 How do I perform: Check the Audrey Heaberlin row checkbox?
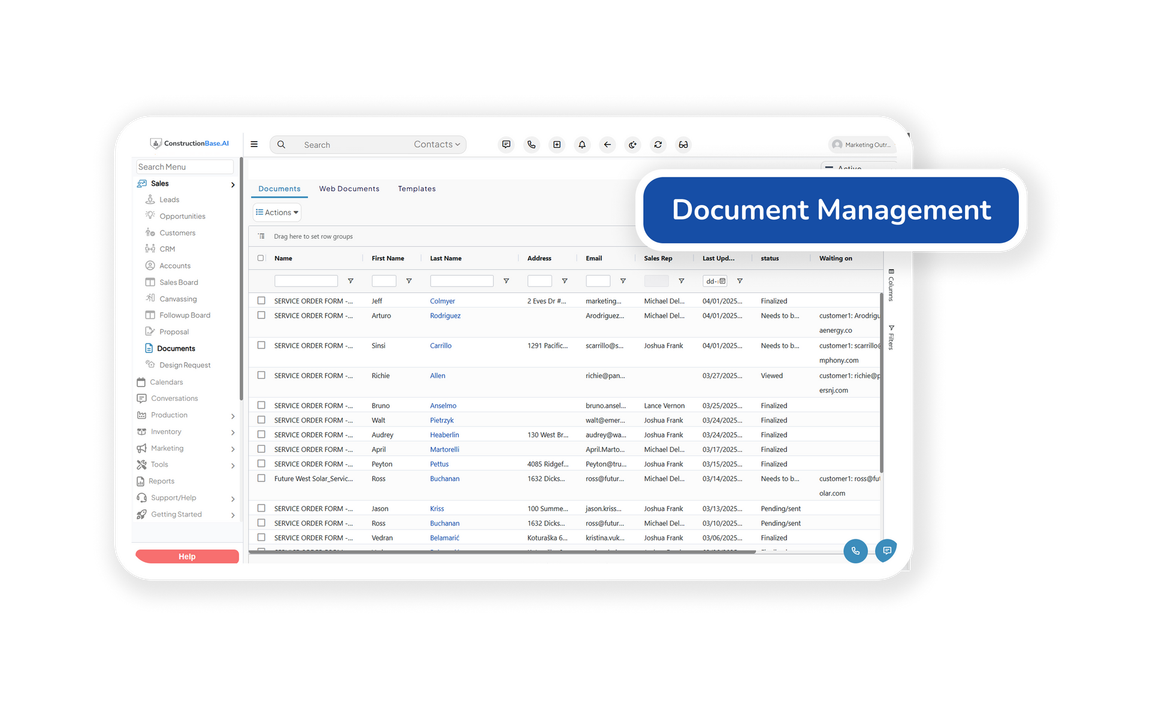[261, 435]
